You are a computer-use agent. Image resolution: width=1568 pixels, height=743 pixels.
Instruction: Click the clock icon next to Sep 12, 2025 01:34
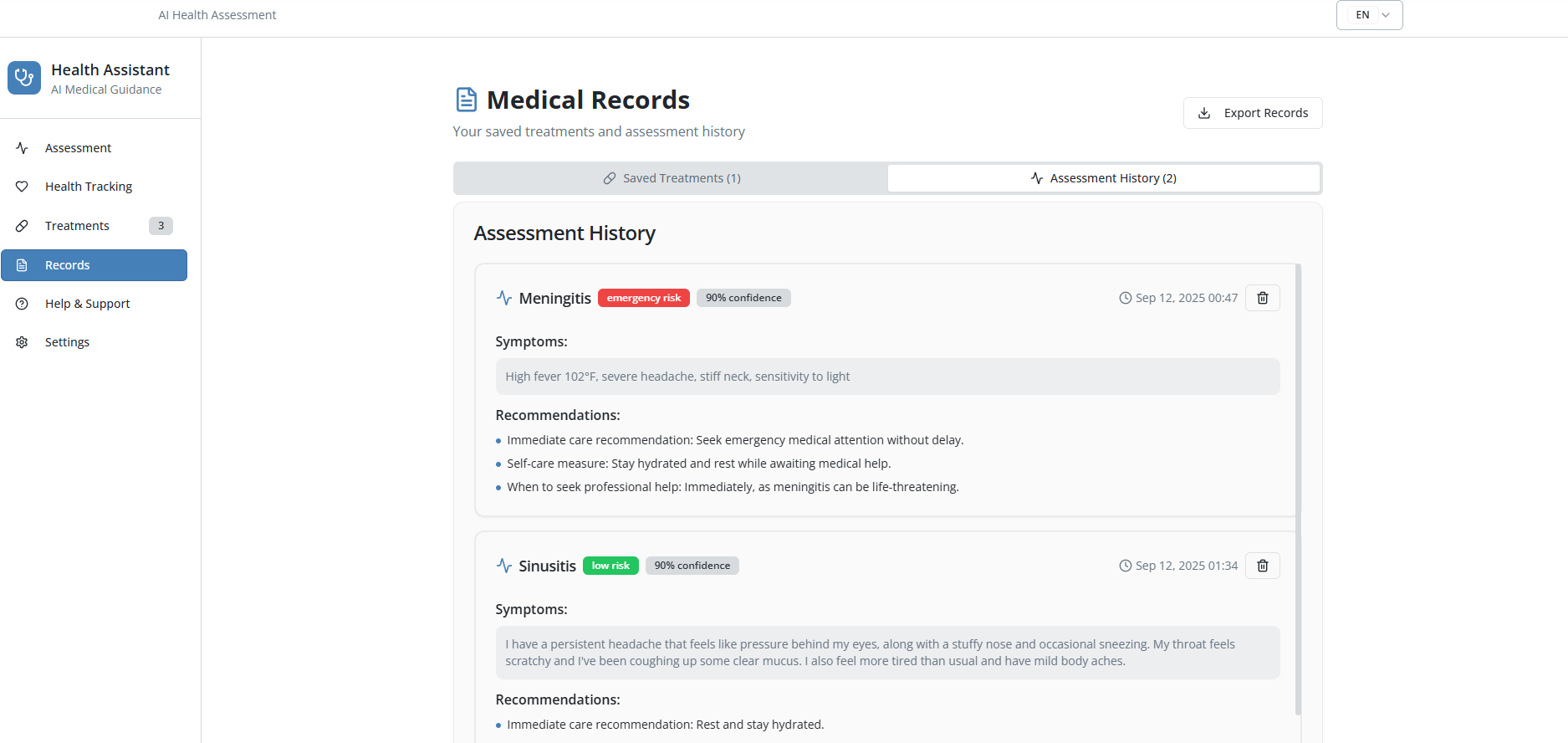pyautogui.click(x=1126, y=566)
